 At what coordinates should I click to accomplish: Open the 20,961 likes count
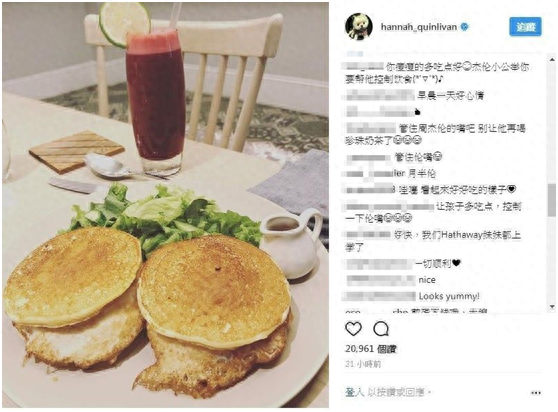370,349
